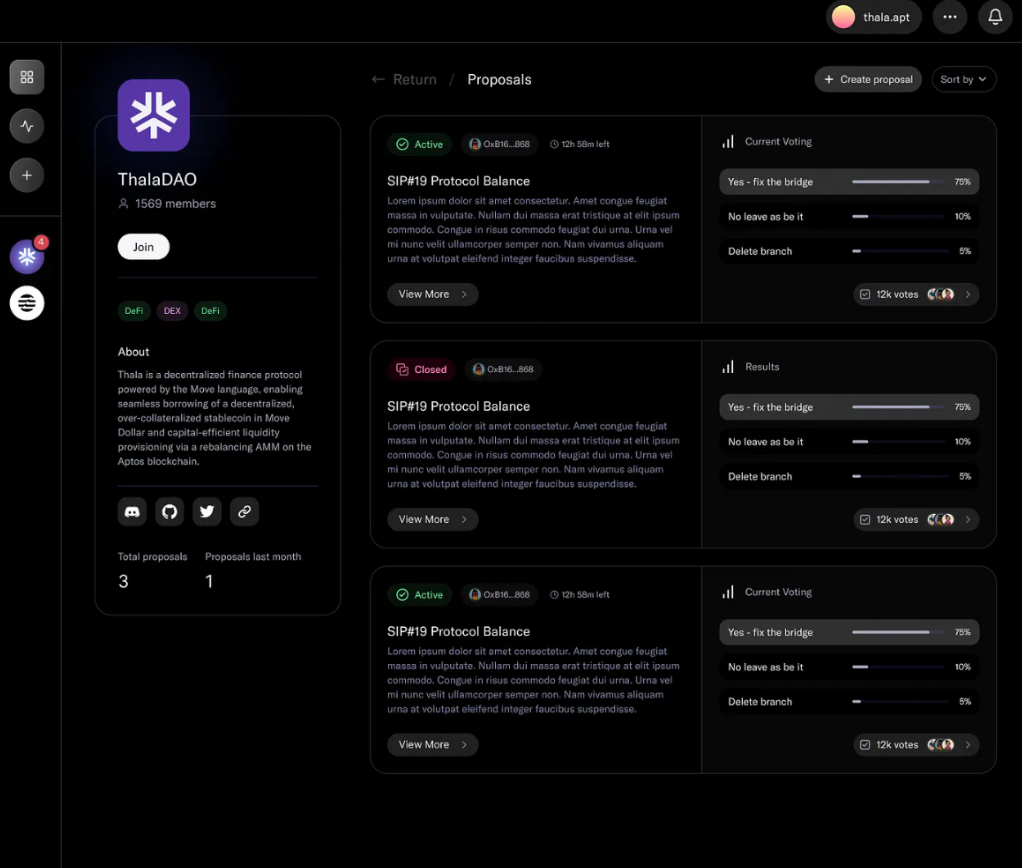The width and height of the screenshot is (1022, 868).
Task: Open the thala.apt account button
Action: (873, 17)
